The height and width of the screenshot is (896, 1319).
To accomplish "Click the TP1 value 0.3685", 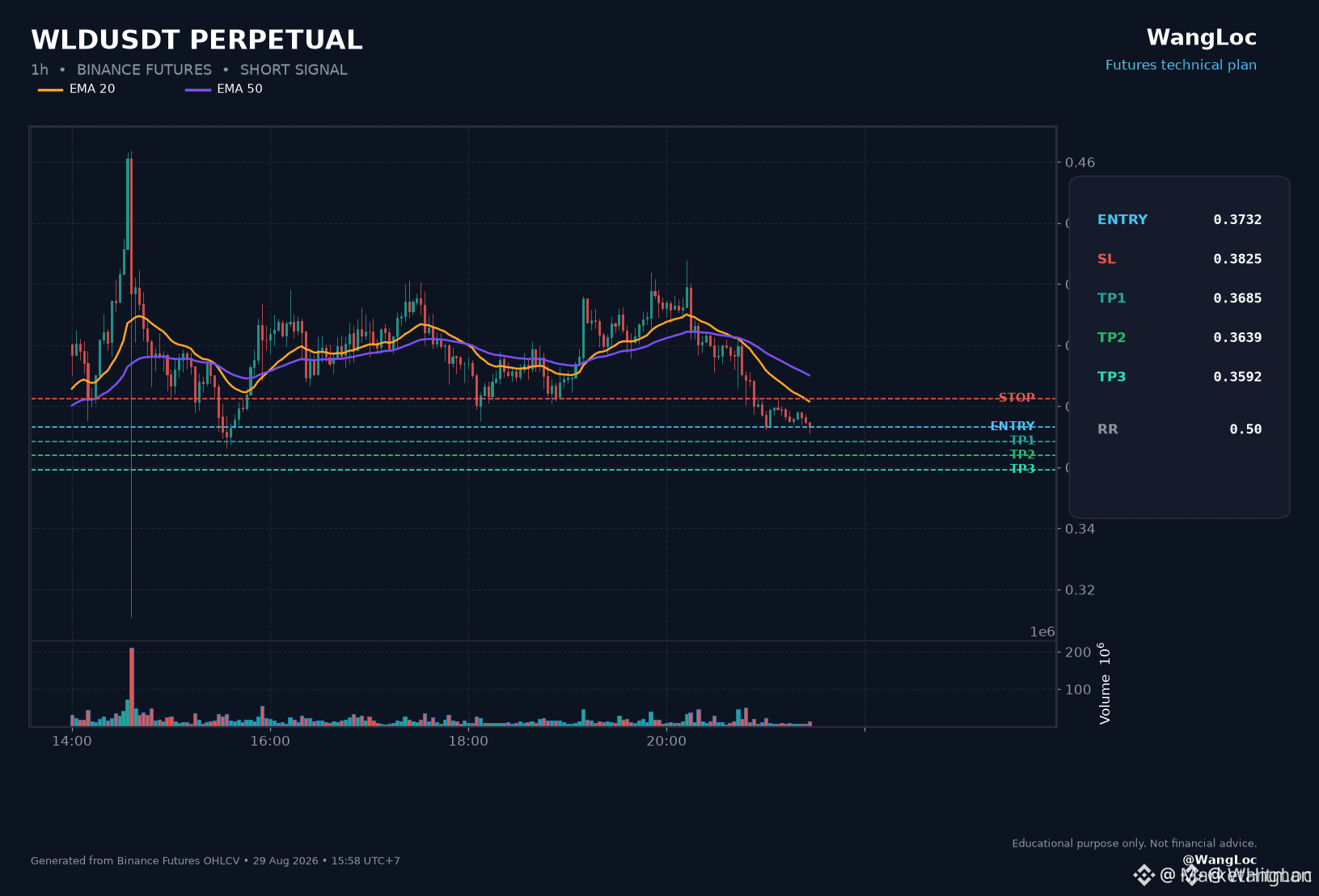I will pyautogui.click(x=1237, y=298).
